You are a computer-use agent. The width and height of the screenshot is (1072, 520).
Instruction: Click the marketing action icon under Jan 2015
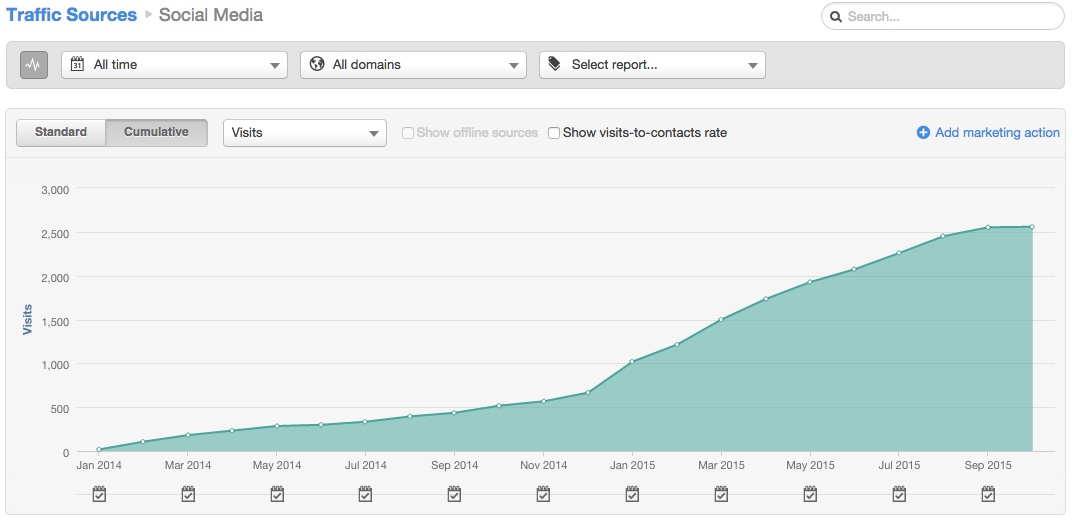coord(632,494)
